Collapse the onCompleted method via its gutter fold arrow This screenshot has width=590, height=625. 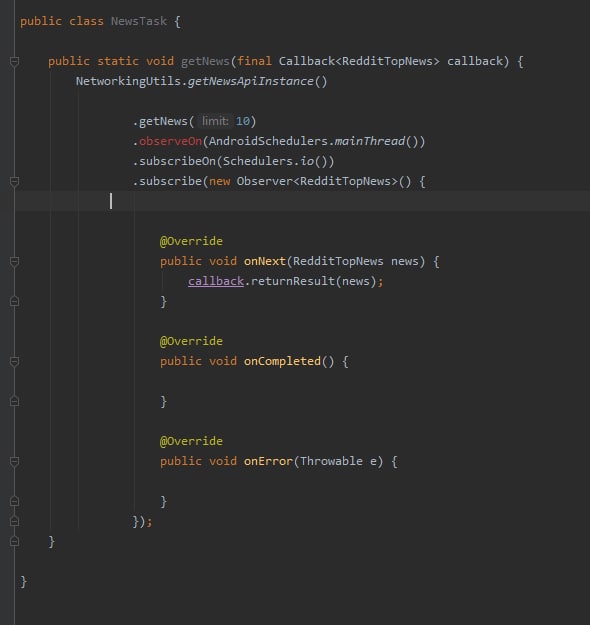pos(14,362)
